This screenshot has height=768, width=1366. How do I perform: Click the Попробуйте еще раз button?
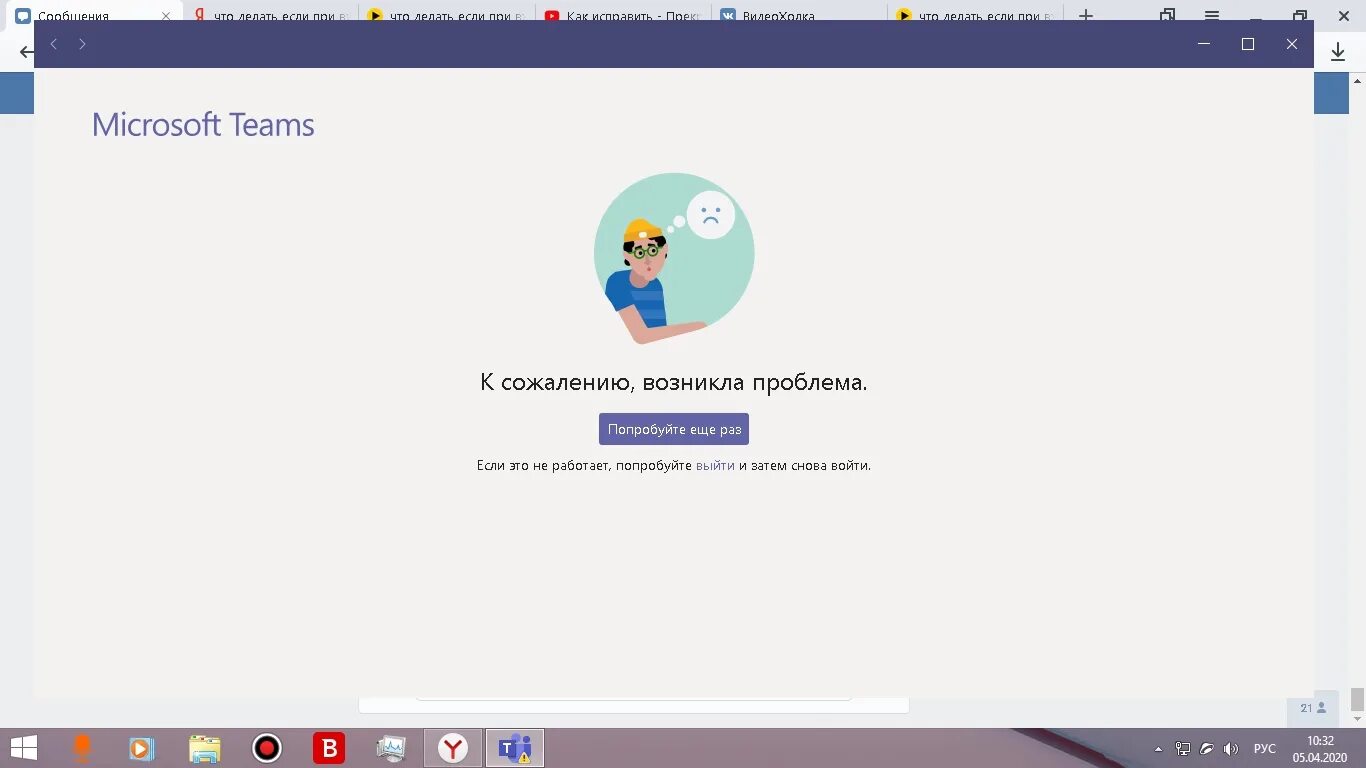tap(673, 428)
